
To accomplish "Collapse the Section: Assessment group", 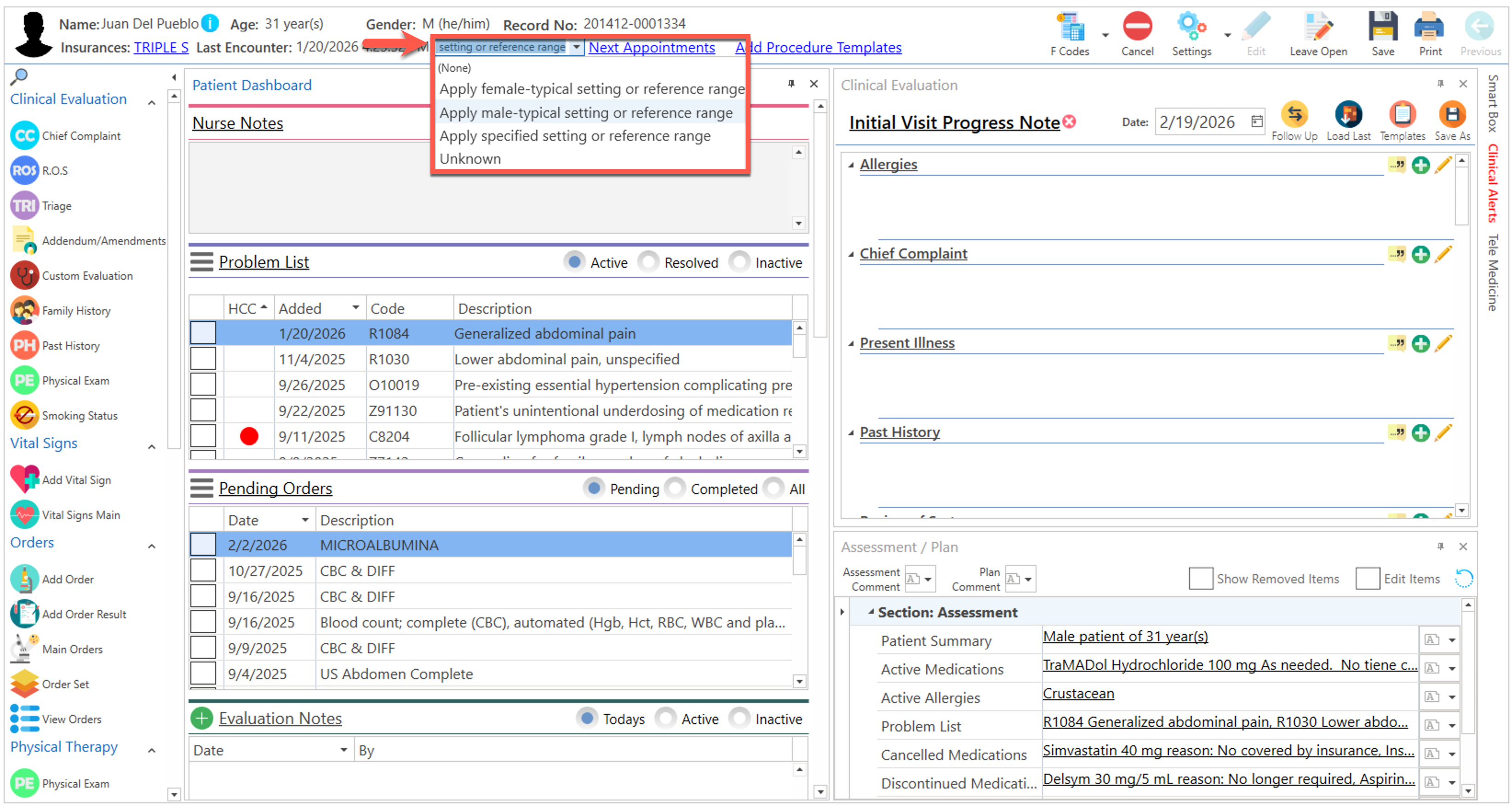I will point(871,612).
